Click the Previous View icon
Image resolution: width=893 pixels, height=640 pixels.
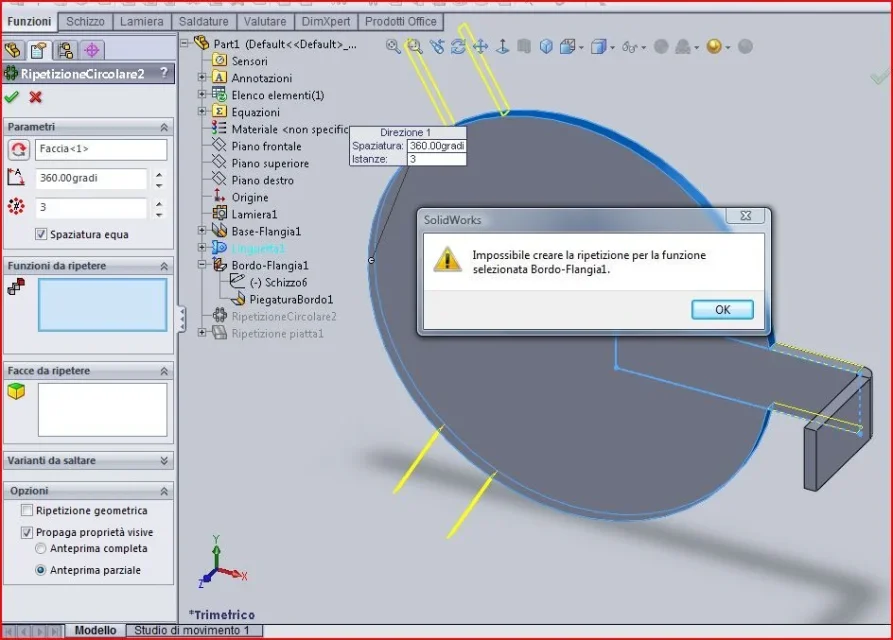pyautogui.click(x=437, y=47)
